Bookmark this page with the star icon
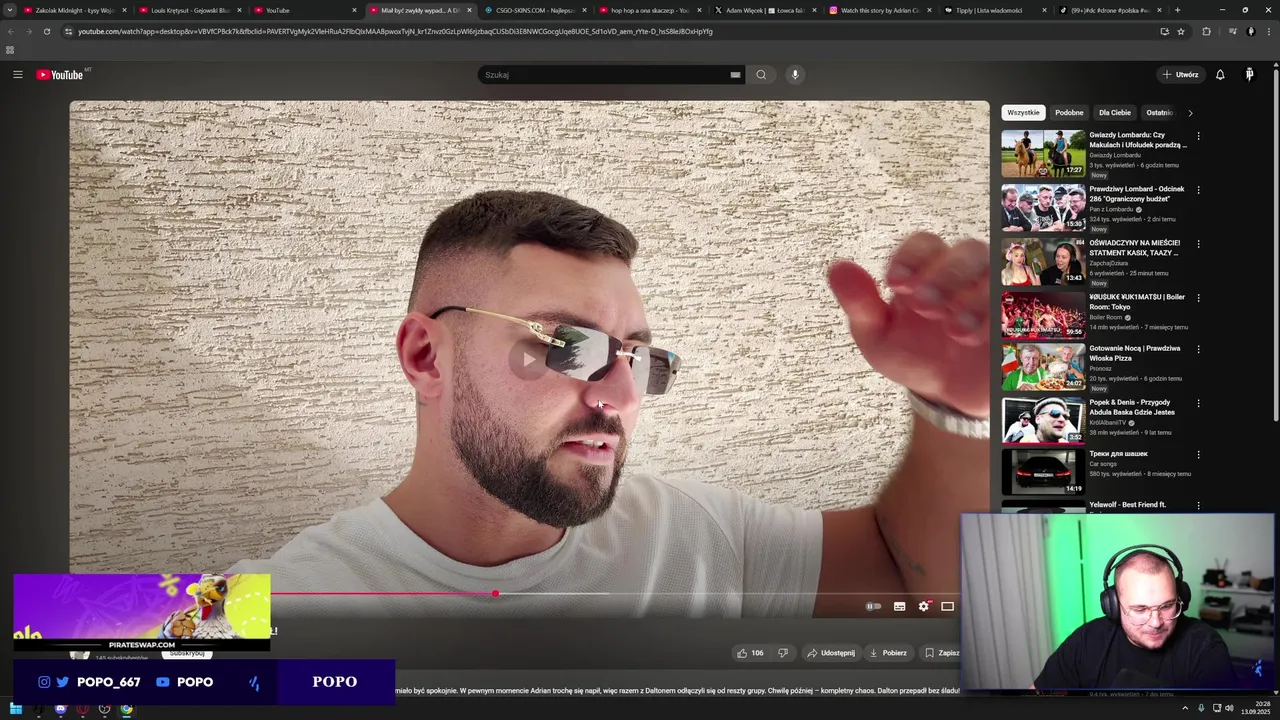This screenshot has width=1280, height=720. pyautogui.click(x=1181, y=31)
